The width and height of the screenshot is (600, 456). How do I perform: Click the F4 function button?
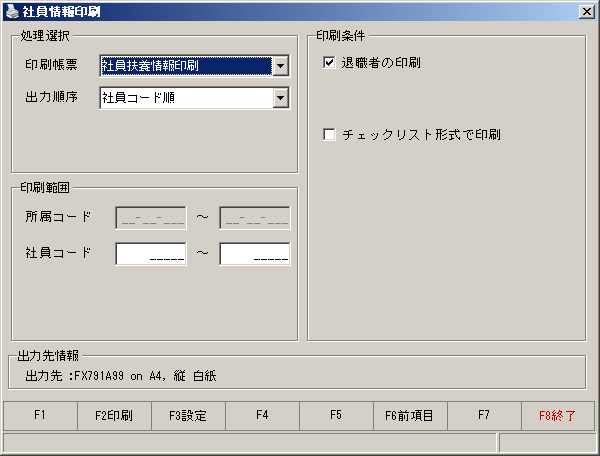point(262,415)
